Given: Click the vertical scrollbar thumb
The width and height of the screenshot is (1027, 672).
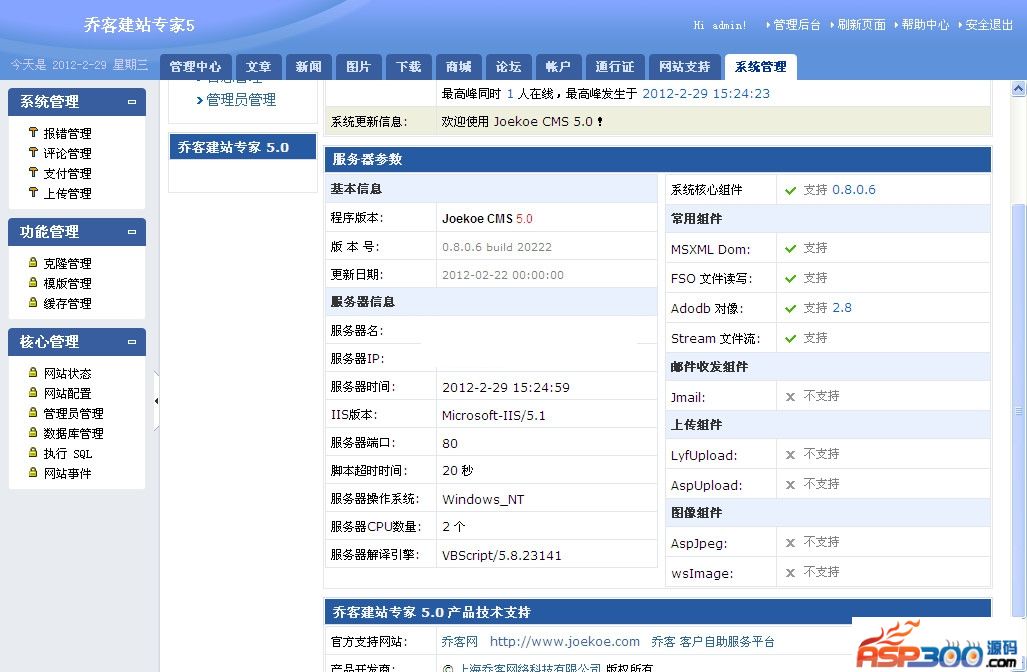Looking at the screenshot, I should coord(1018,410).
